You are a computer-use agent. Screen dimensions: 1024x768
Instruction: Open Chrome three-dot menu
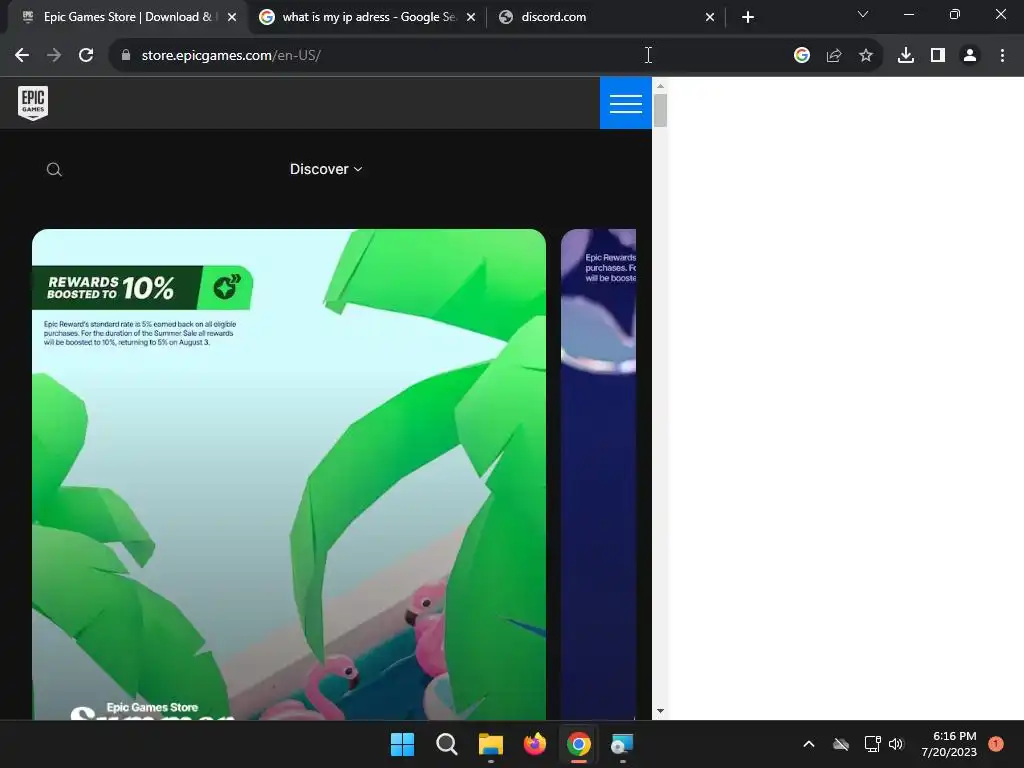[x=1002, y=56]
